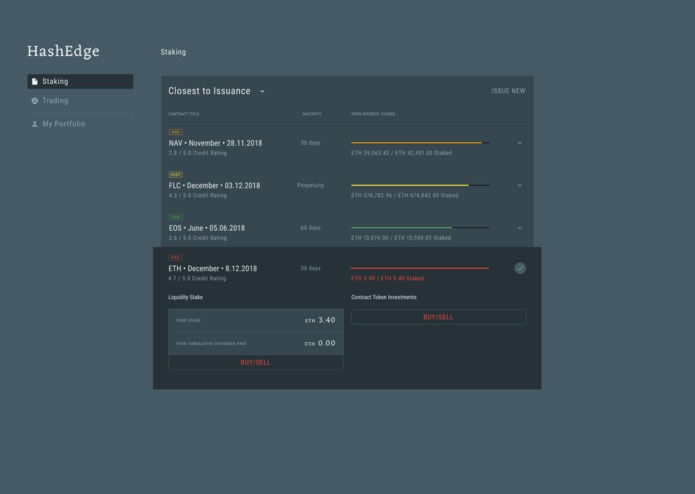Click the Maturity column header

click(312, 114)
